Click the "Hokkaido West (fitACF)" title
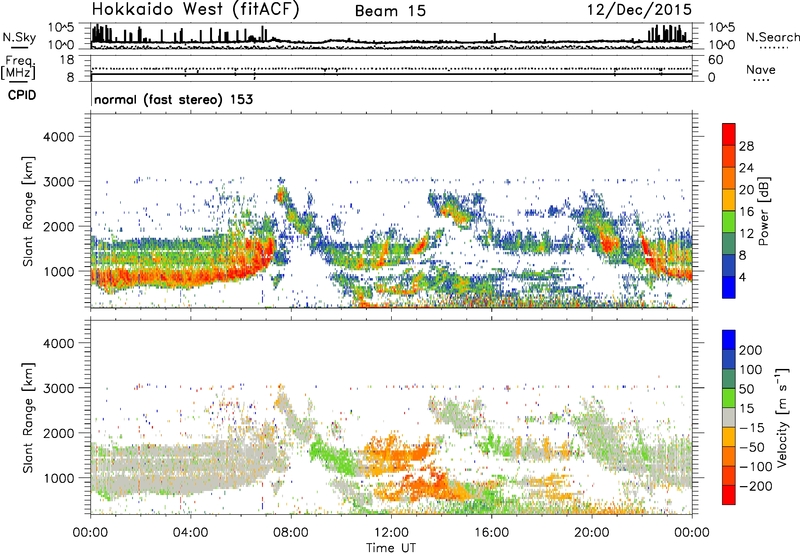The height and width of the screenshot is (554, 800). coord(195,9)
